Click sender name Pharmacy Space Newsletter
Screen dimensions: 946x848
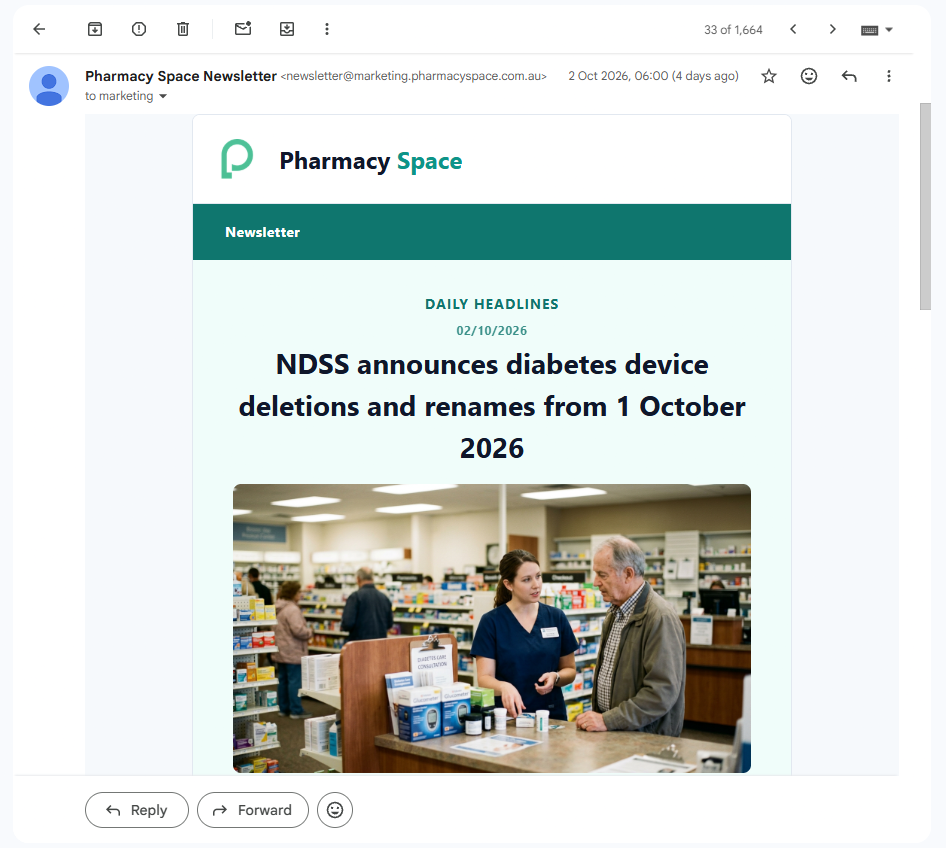coord(180,76)
